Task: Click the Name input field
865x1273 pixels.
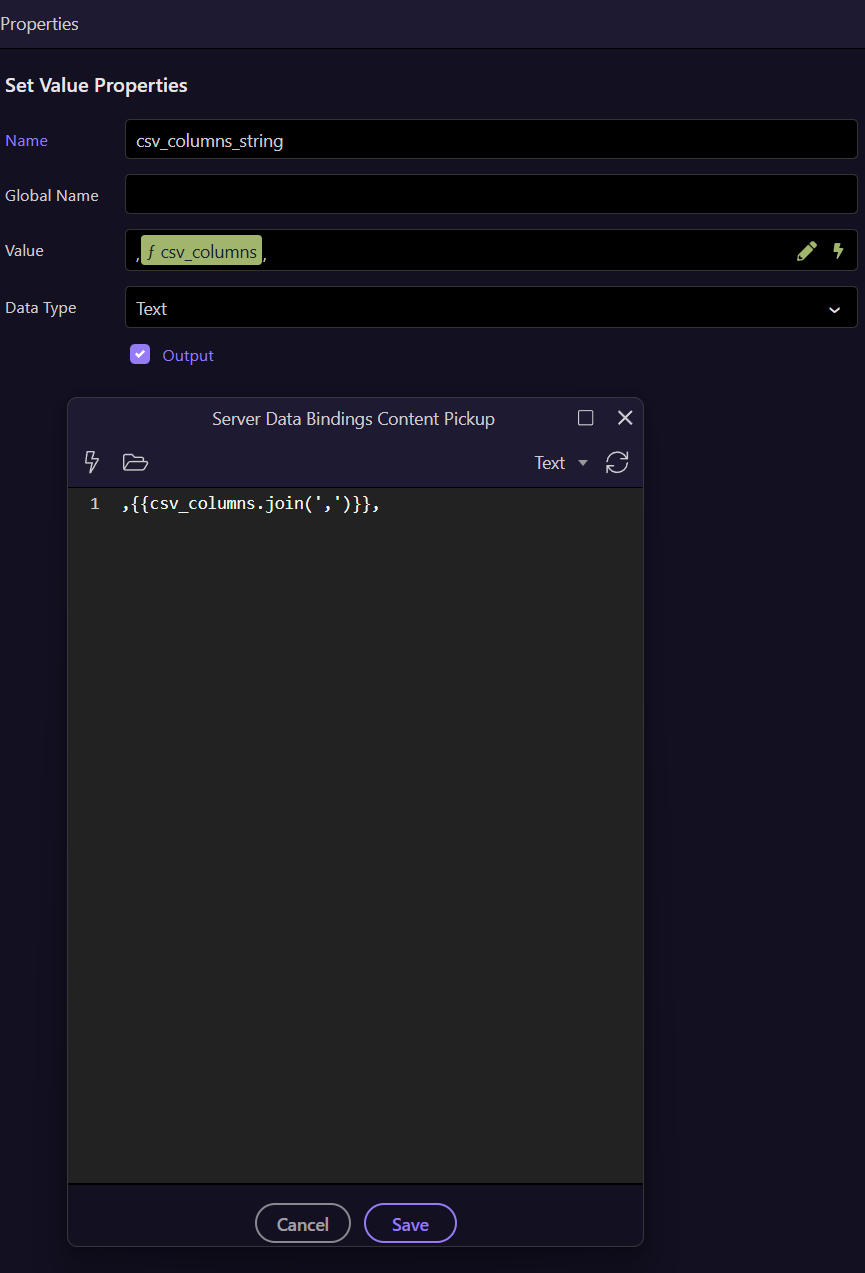Action: point(490,141)
